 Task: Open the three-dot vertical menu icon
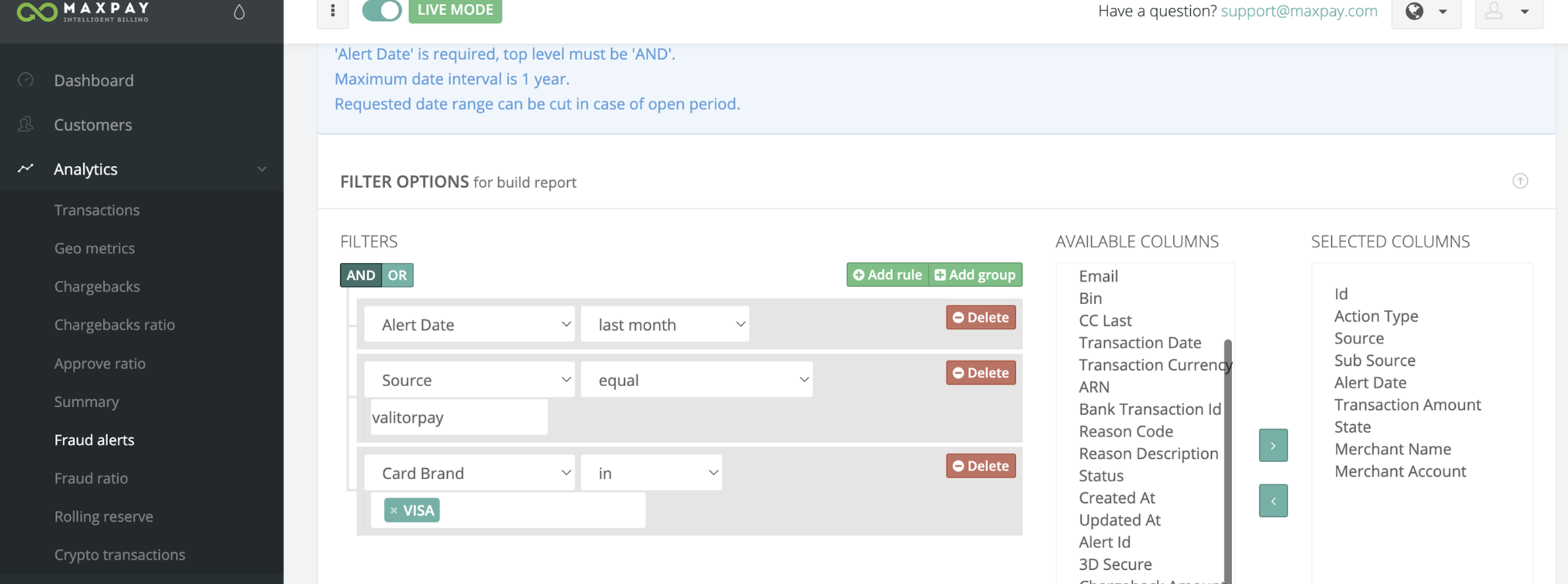click(x=333, y=11)
